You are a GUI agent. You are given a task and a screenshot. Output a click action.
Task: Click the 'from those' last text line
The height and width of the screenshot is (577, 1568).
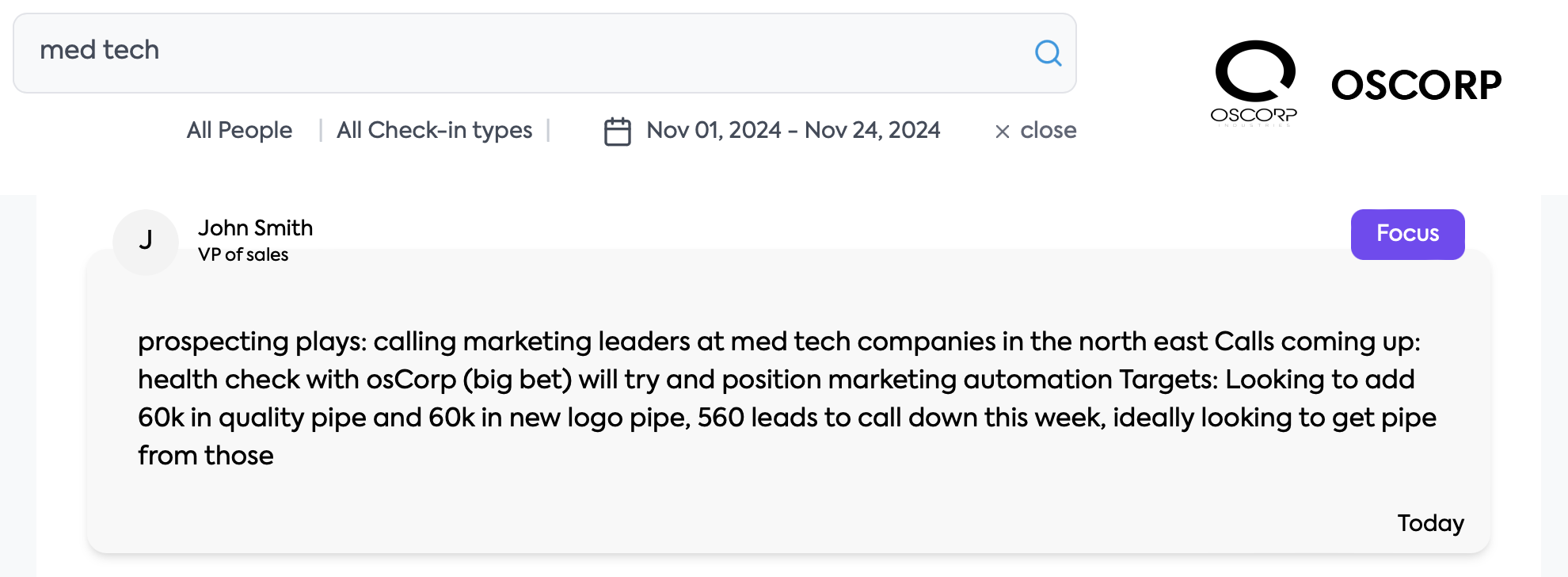[x=206, y=456]
